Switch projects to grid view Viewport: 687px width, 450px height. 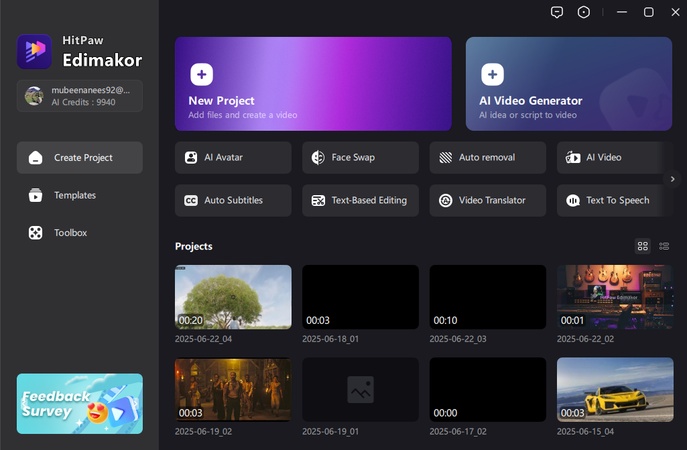(643, 246)
